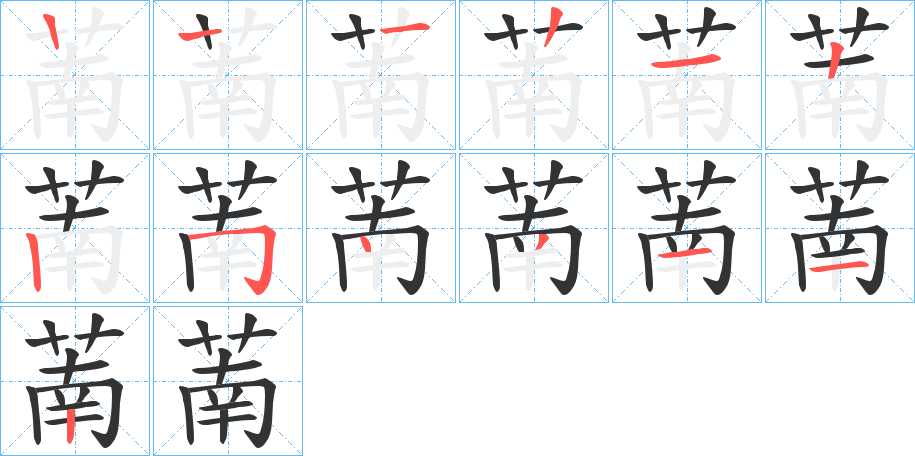Choose the third stroke step cell

pos(381,75)
